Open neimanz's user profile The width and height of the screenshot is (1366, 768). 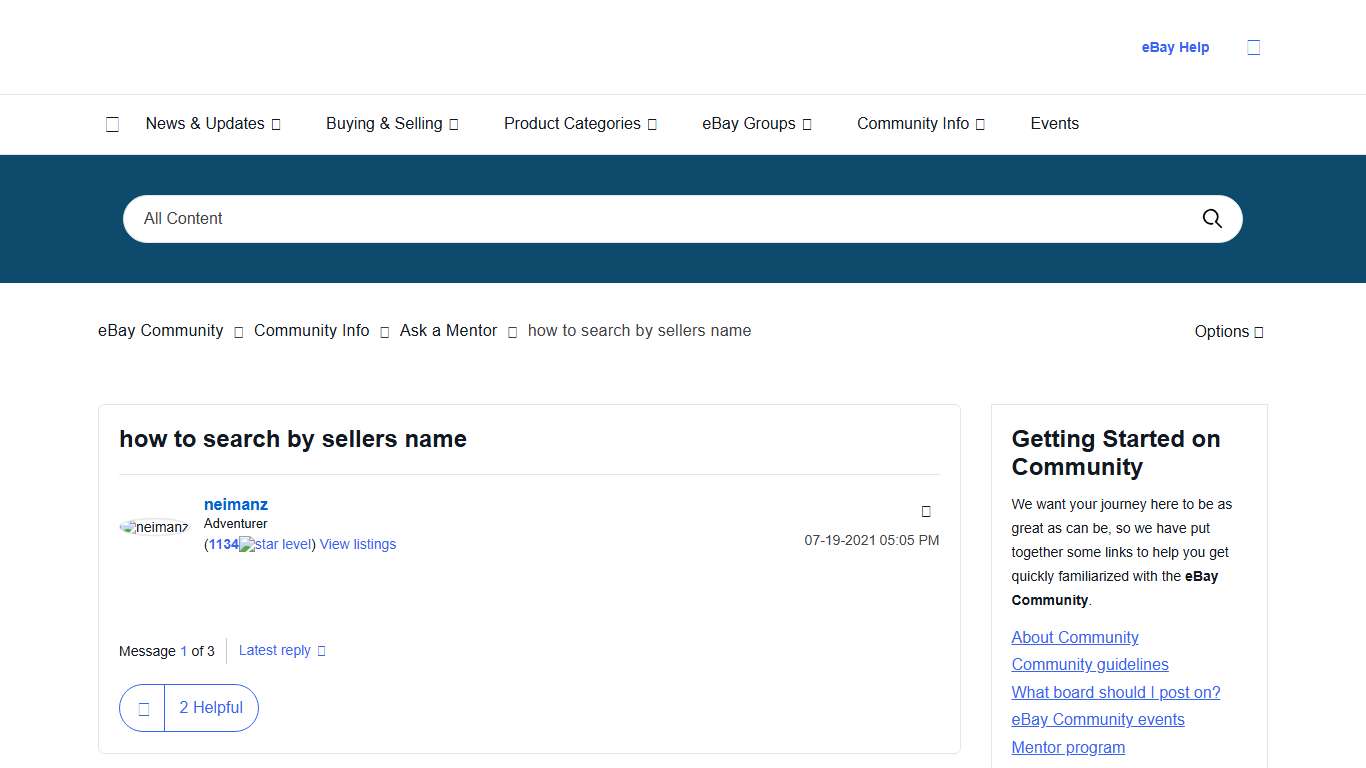click(x=236, y=504)
